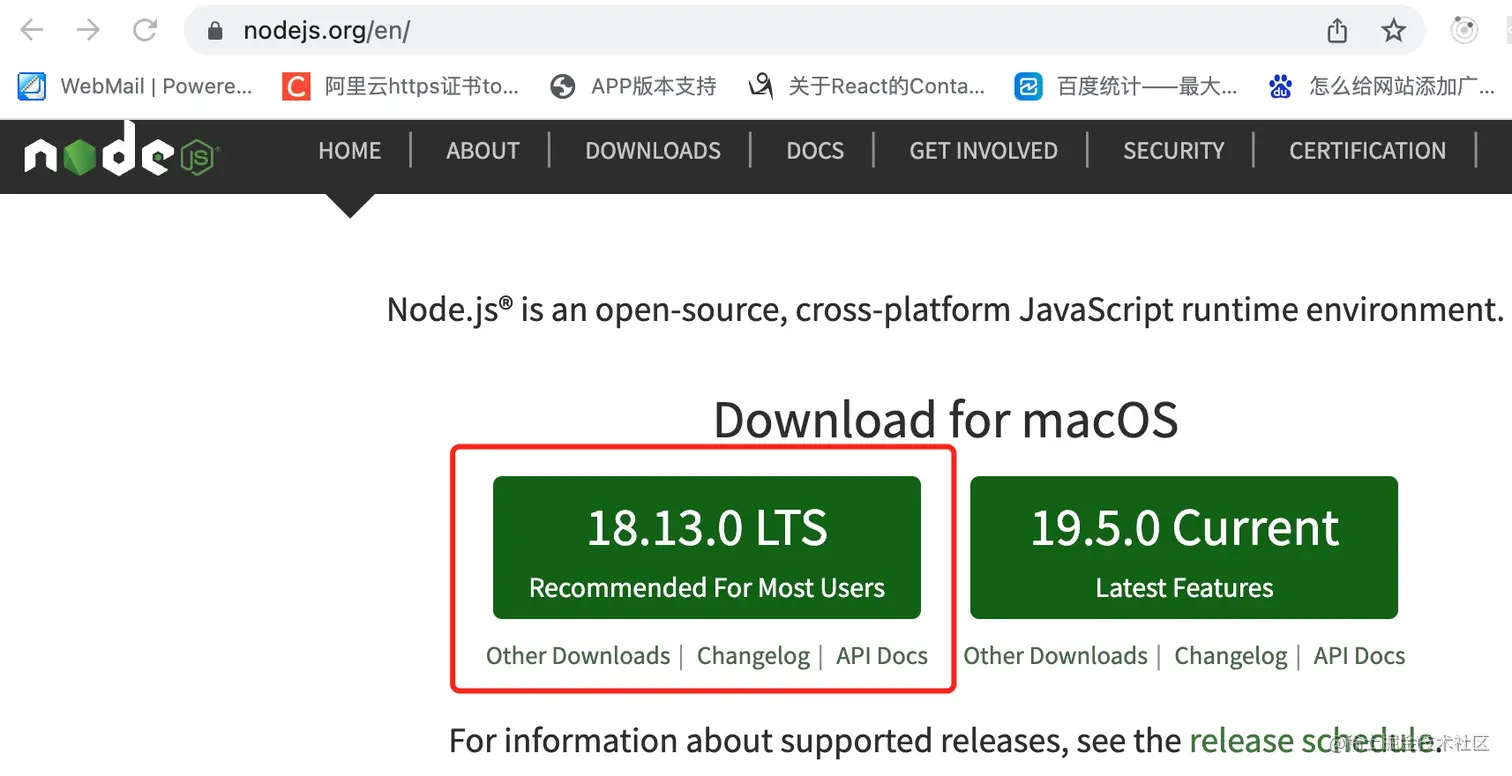Viewport: 1512px width, 776px height.
Task: Click the browser forward arrow
Action: pyautogui.click(x=89, y=30)
